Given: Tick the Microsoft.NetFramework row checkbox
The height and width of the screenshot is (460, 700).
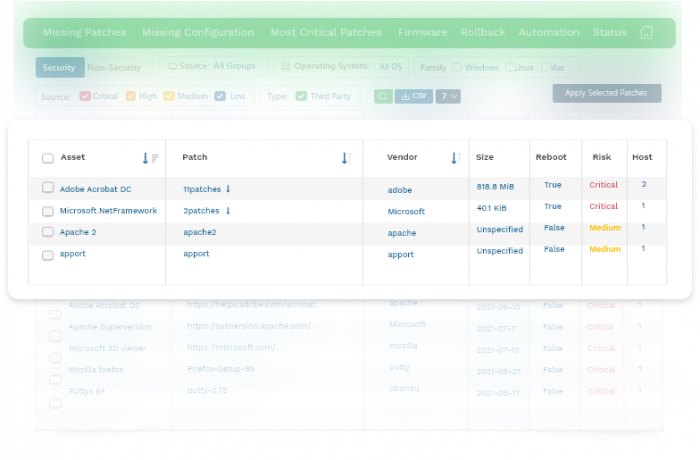Looking at the screenshot, I should [48, 211].
